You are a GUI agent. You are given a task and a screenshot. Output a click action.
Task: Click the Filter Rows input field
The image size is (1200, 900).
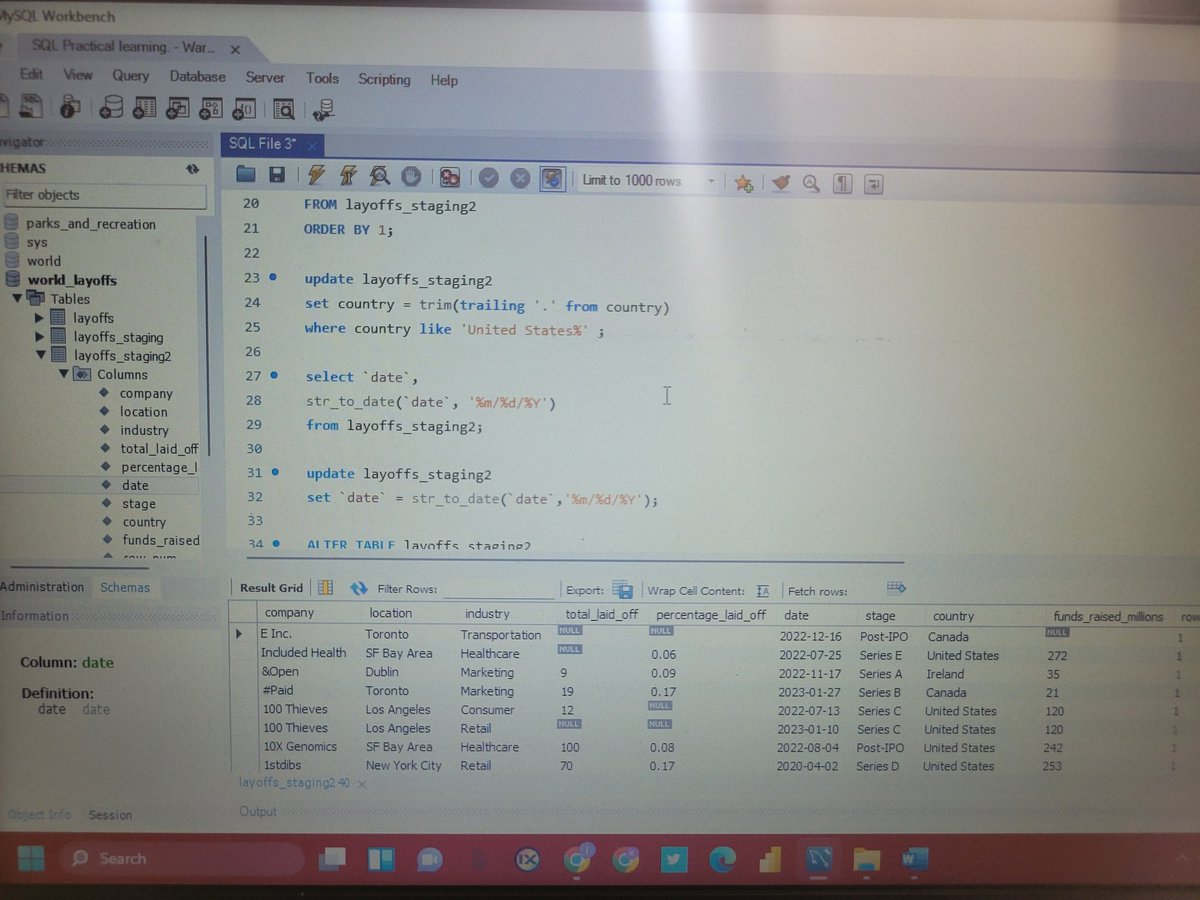pyautogui.click(x=498, y=590)
